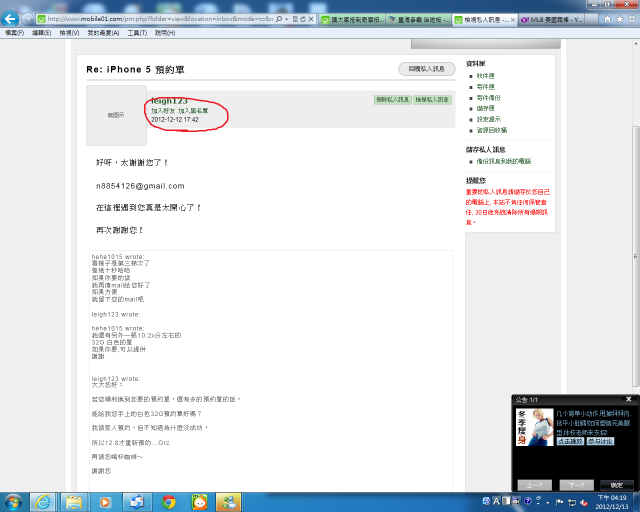640x512 pixels.
Task: Close the 公告 popup with X
Action: tap(629, 399)
